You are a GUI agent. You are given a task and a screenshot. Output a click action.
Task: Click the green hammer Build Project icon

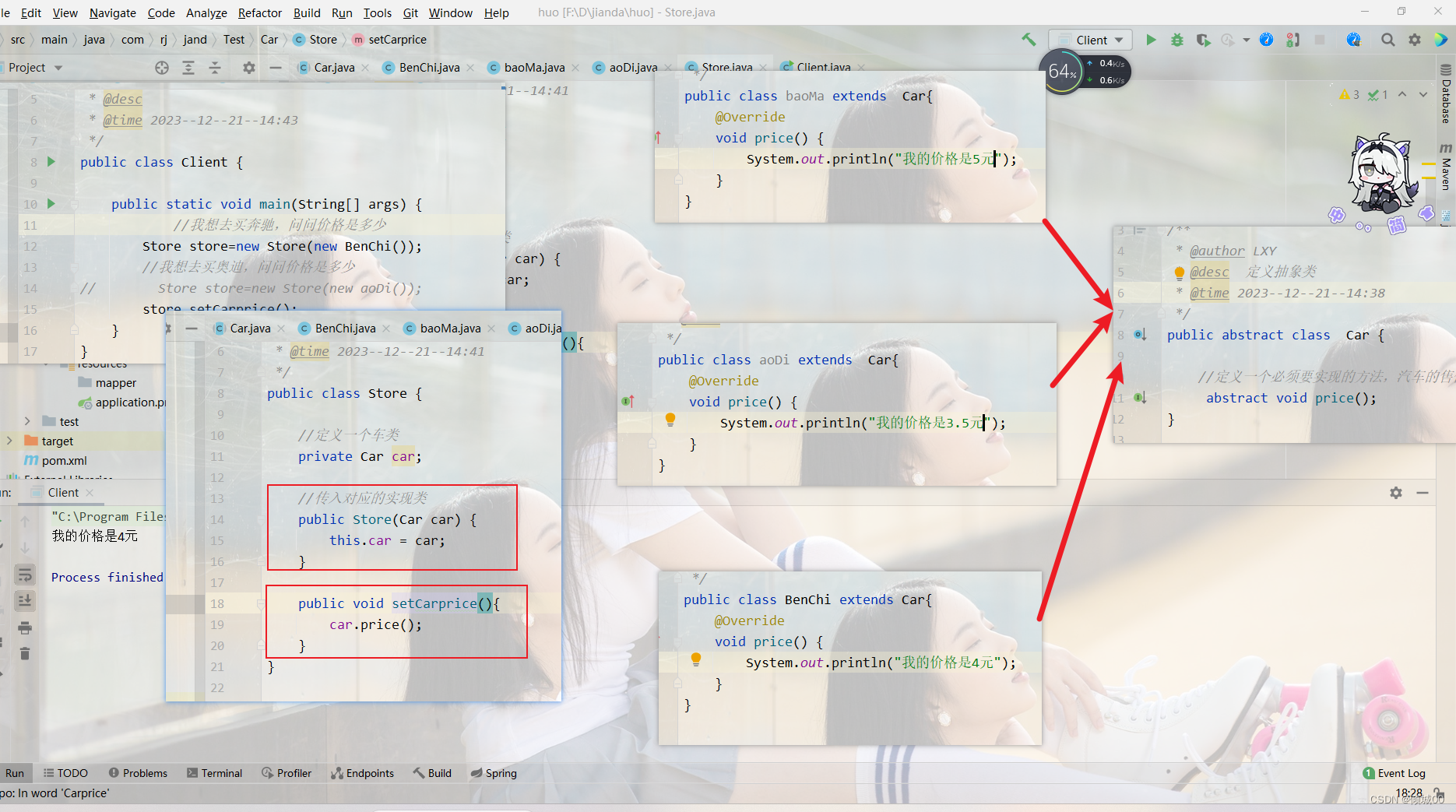coord(1029,40)
